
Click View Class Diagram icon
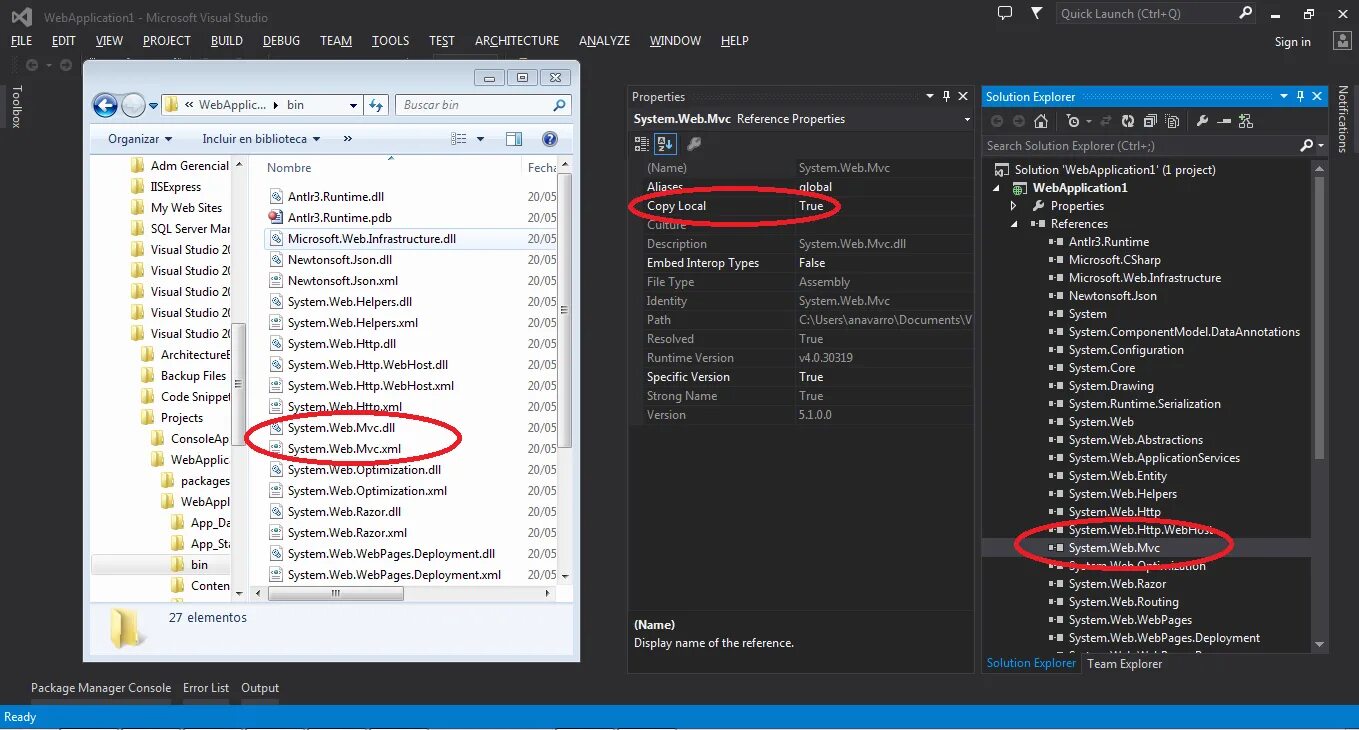[1245, 121]
